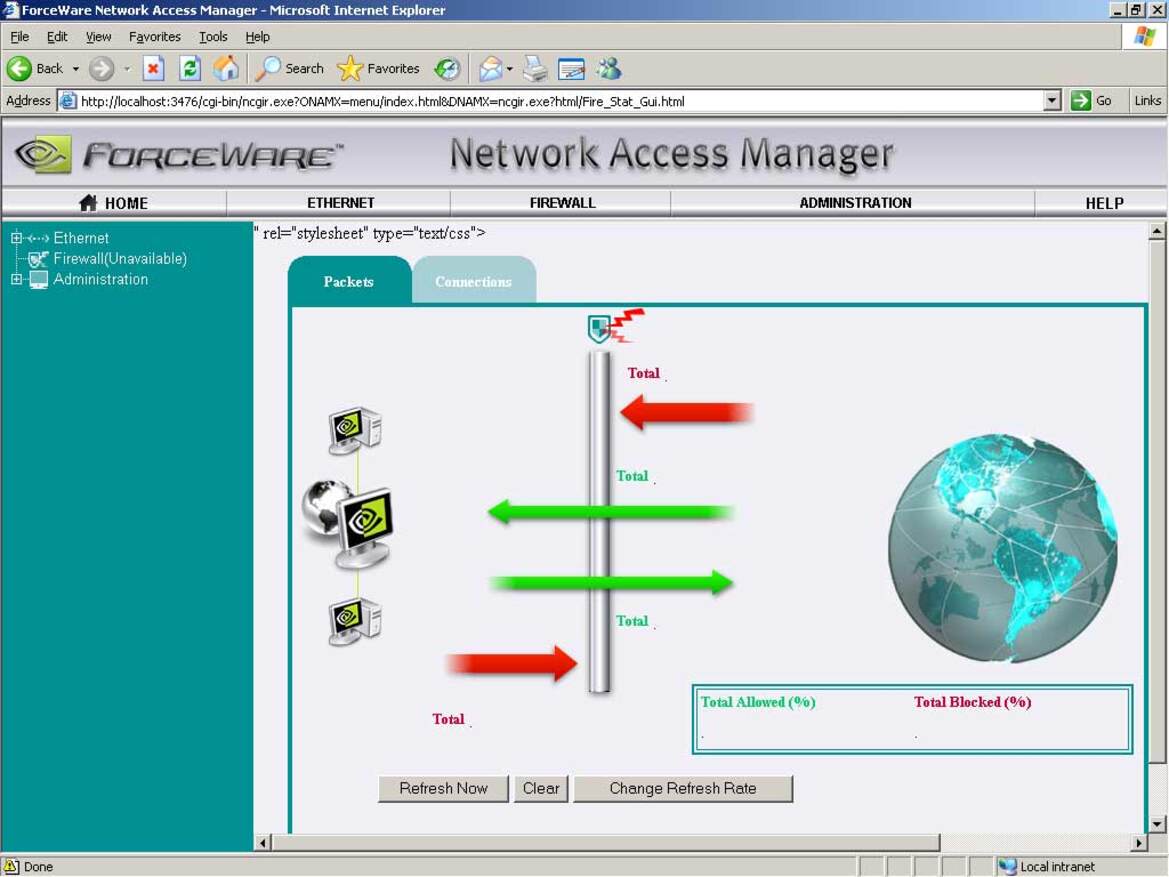Open the Forward button history dropdown
Image resolution: width=1169 pixels, height=877 pixels.
click(x=127, y=69)
